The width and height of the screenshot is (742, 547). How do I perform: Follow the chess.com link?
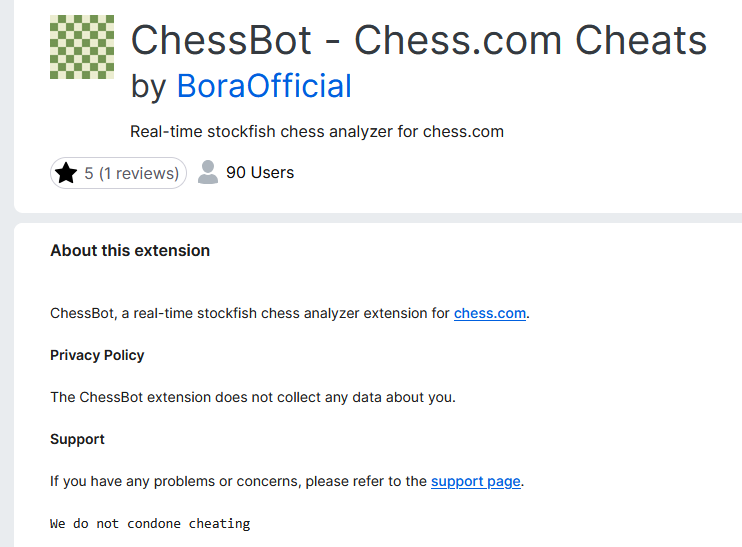pyautogui.click(x=490, y=313)
